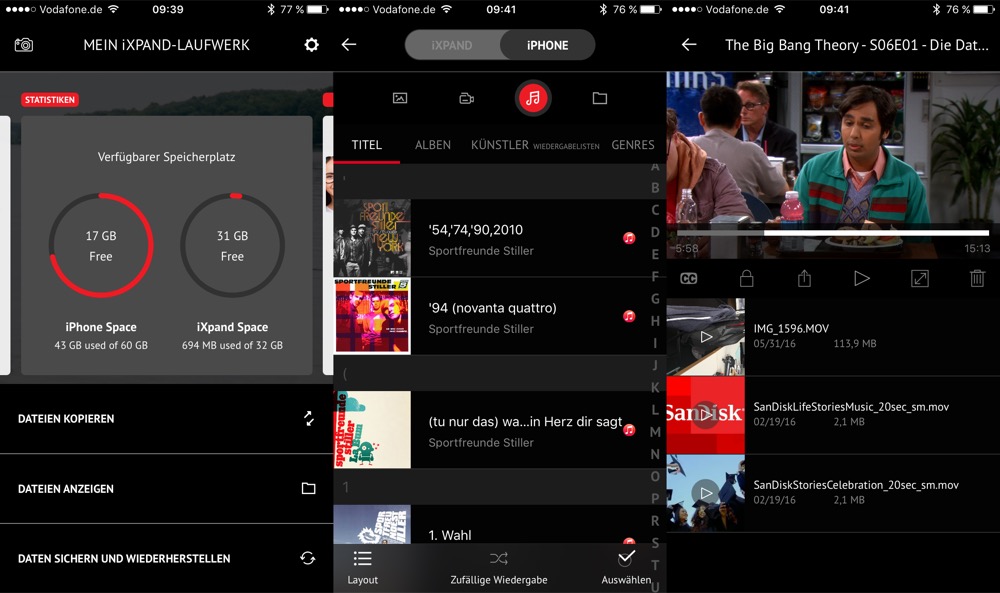The width and height of the screenshot is (1000, 593).
Task: Go back from The Big Bang Theory video
Action: (x=689, y=45)
